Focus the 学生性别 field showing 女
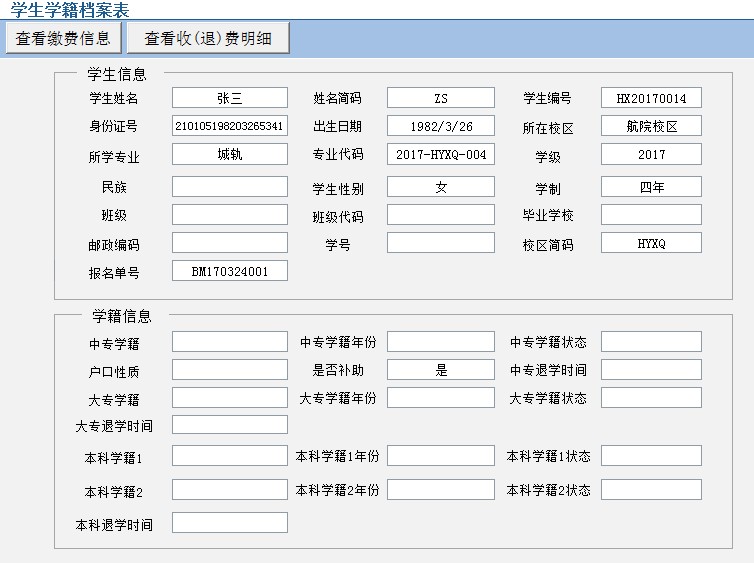Viewport: 754px width, 563px height. pyautogui.click(x=440, y=187)
